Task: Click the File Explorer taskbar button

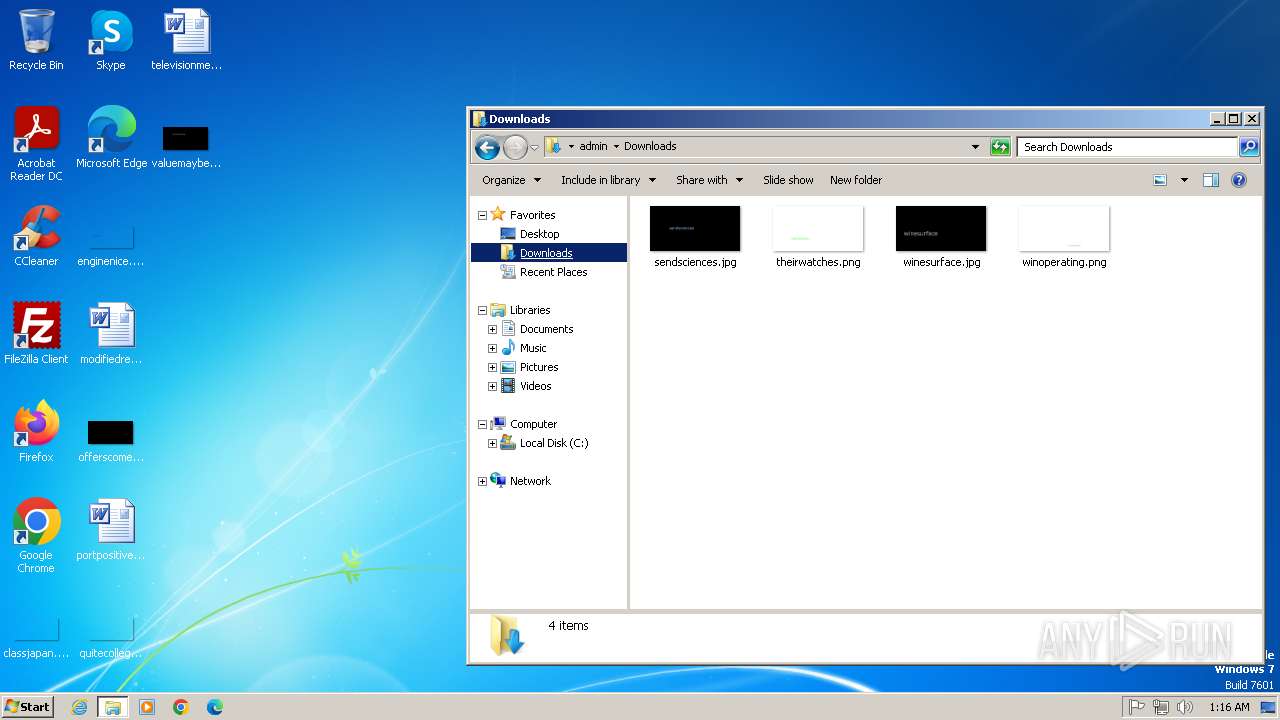Action: pos(113,707)
